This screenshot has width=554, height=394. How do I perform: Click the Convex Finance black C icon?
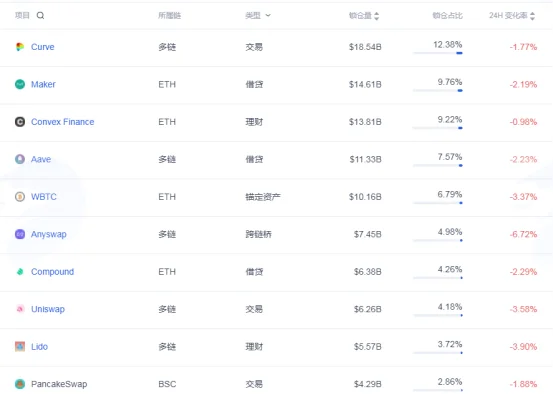[20, 122]
